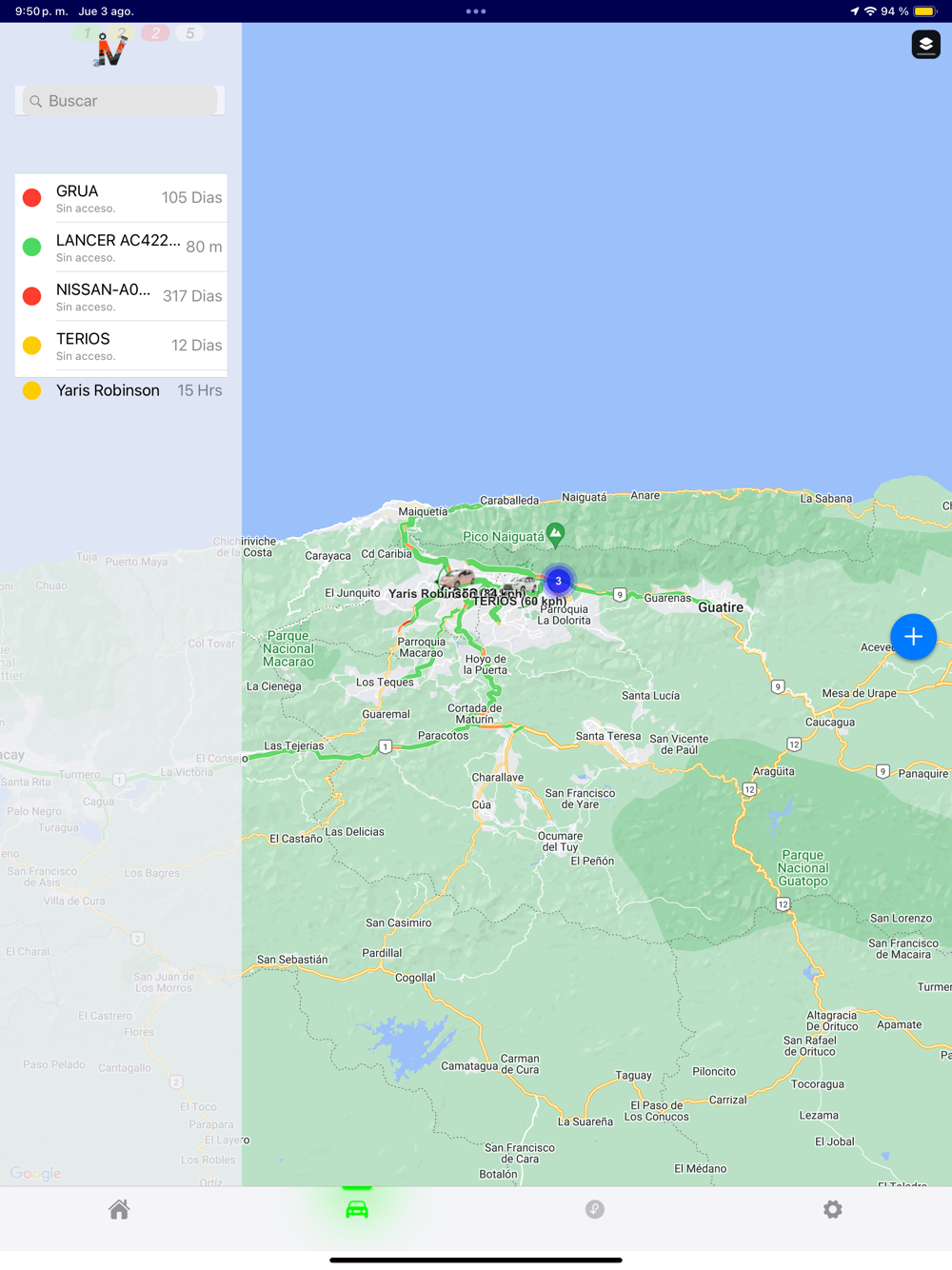Click the Caucagua town label
Viewport: 952px width, 1270px height.
830,723
